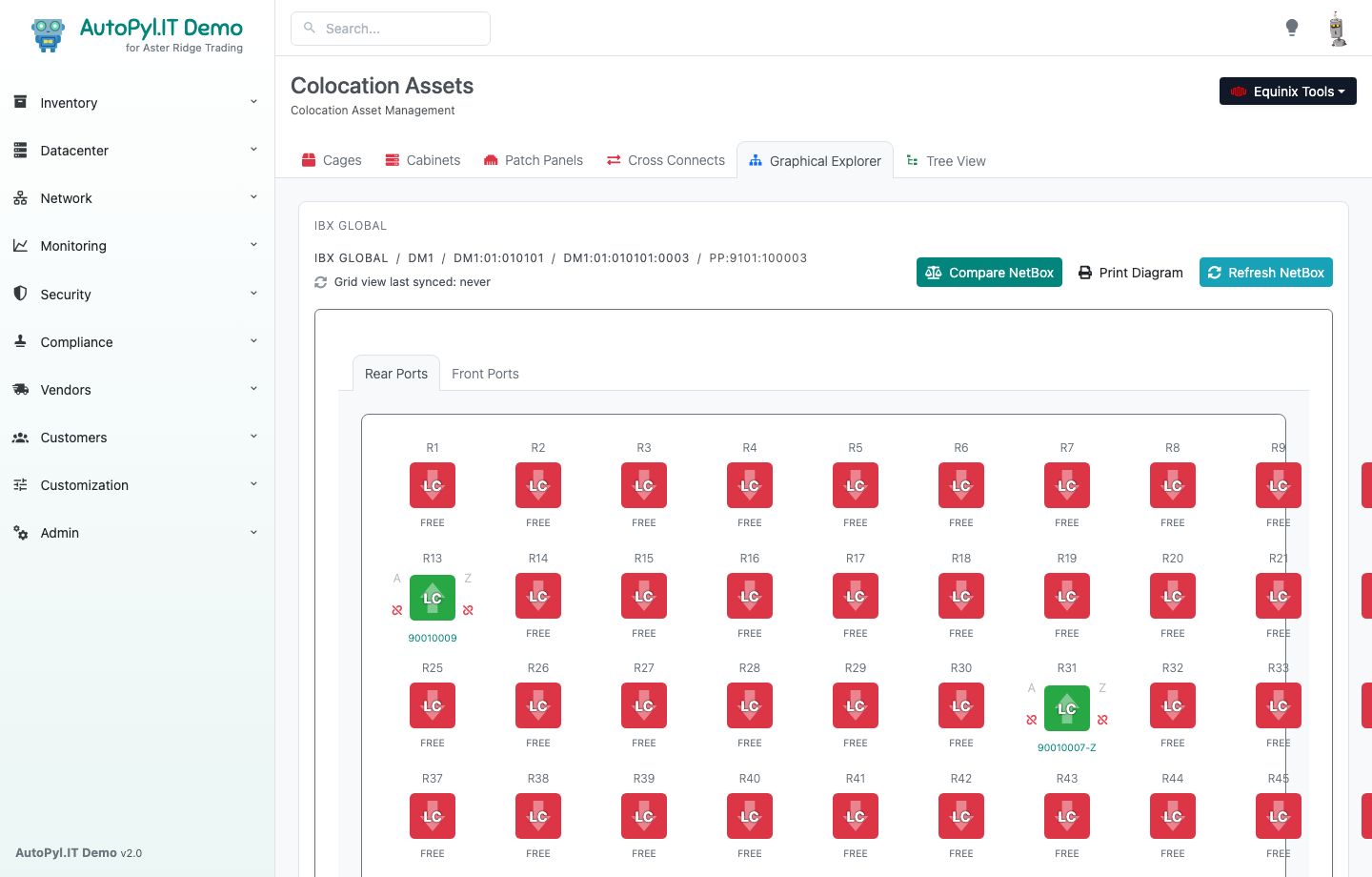Expand the Network sidebar section
Screen dimensions: 1372x877
(137, 198)
